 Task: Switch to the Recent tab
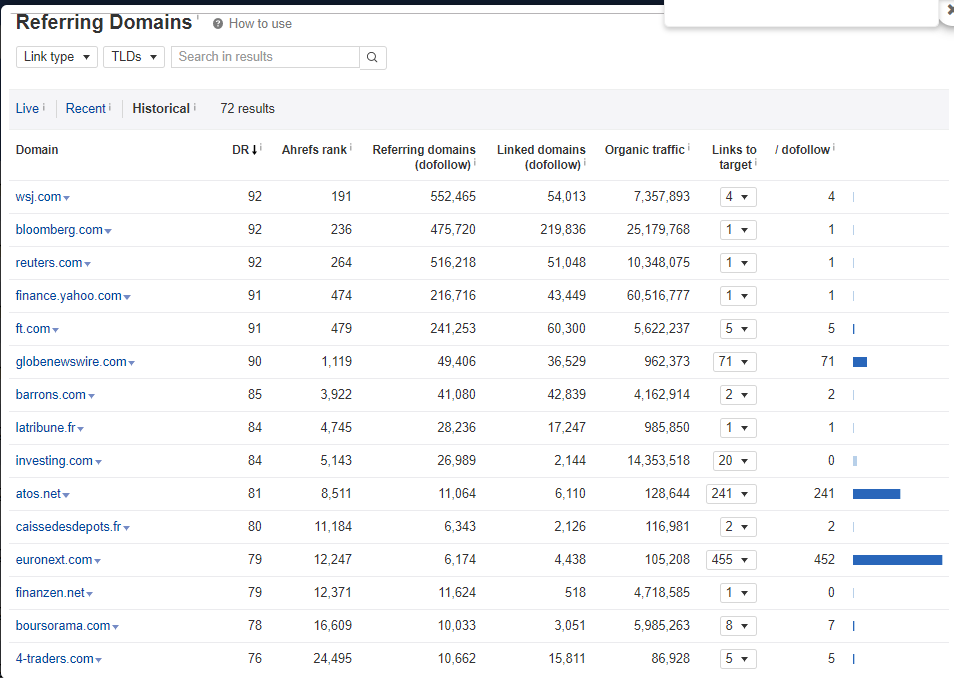point(85,108)
